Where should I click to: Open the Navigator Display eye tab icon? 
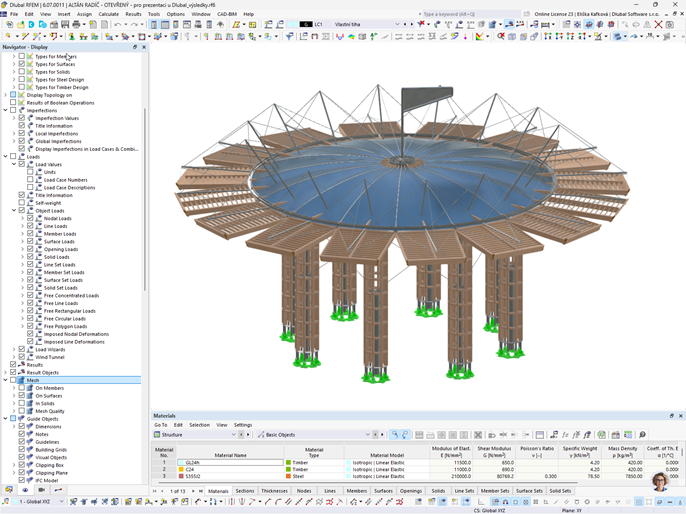[25, 490]
